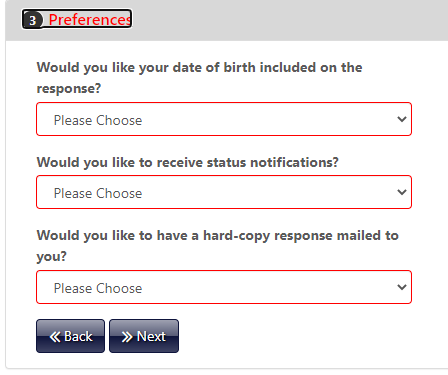The height and width of the screenshot is (375, 448).
Task: Click the hard-copy response question label
Action: (218, 246)
